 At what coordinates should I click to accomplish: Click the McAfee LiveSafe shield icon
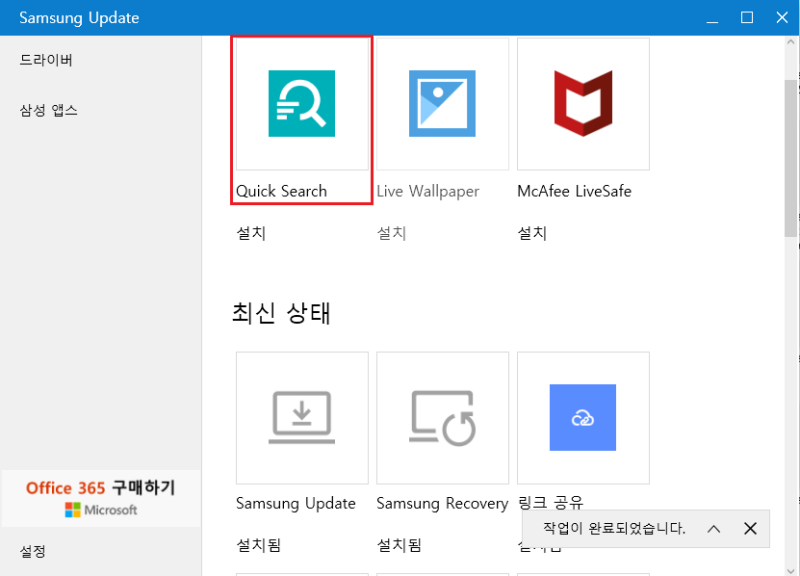point(583,103)
